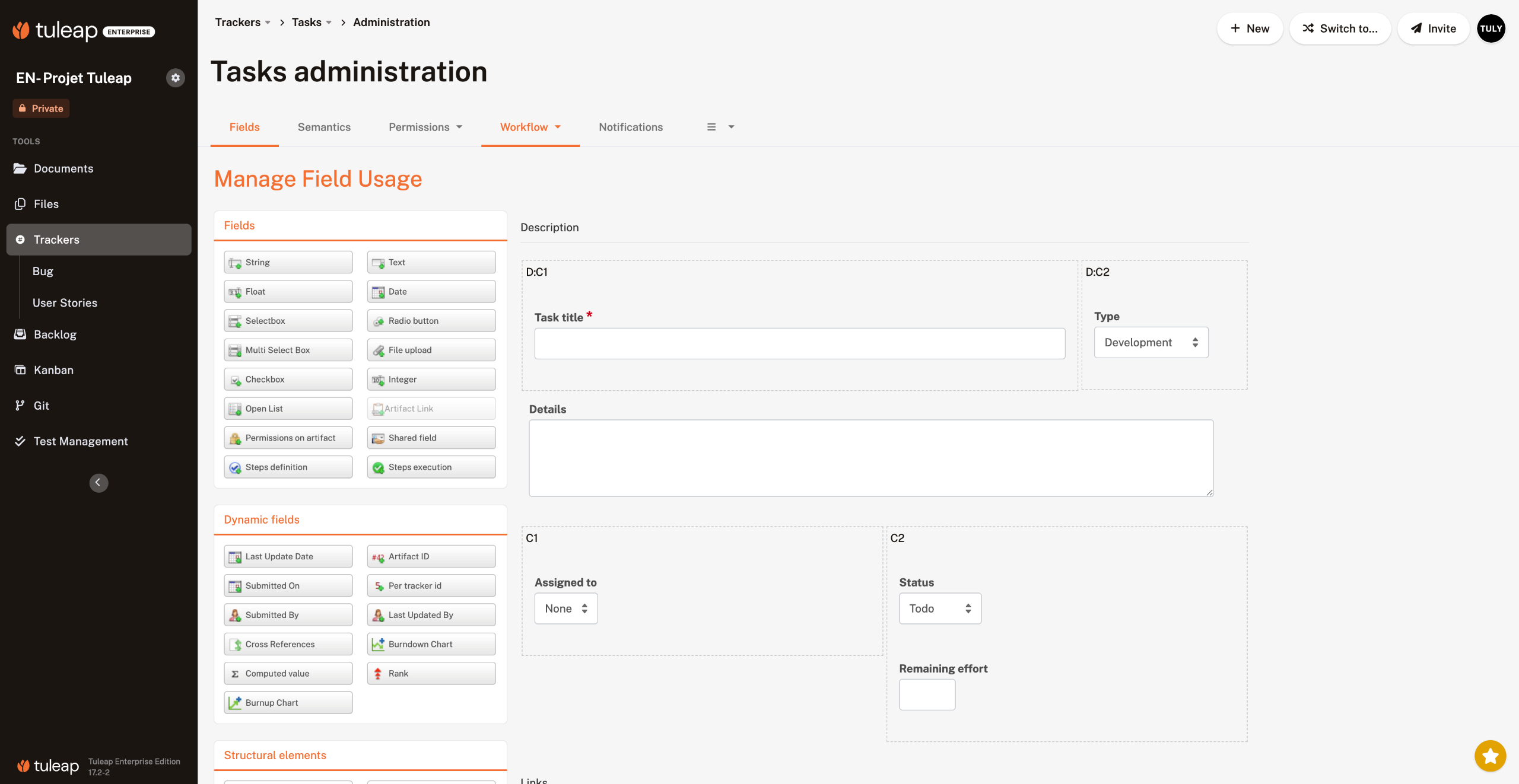Image resolution: width=1519 pixels, height=784 pixels.
Task: Collapse the sidebar with the chevron button
Action: pos(98,483)
